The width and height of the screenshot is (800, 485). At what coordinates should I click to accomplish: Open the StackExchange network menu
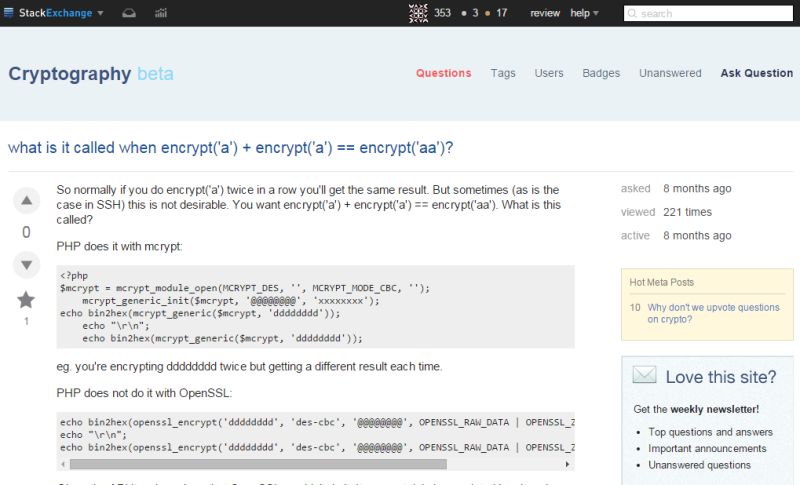pos(54,13)
